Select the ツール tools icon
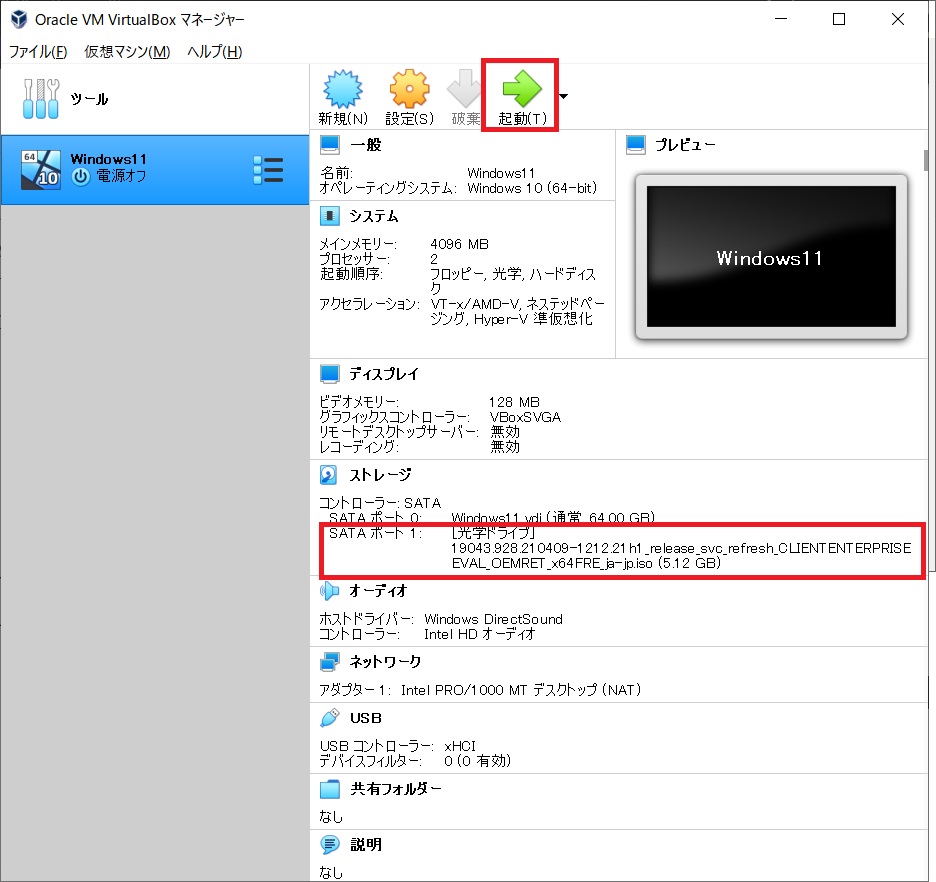 coord(41,99)
